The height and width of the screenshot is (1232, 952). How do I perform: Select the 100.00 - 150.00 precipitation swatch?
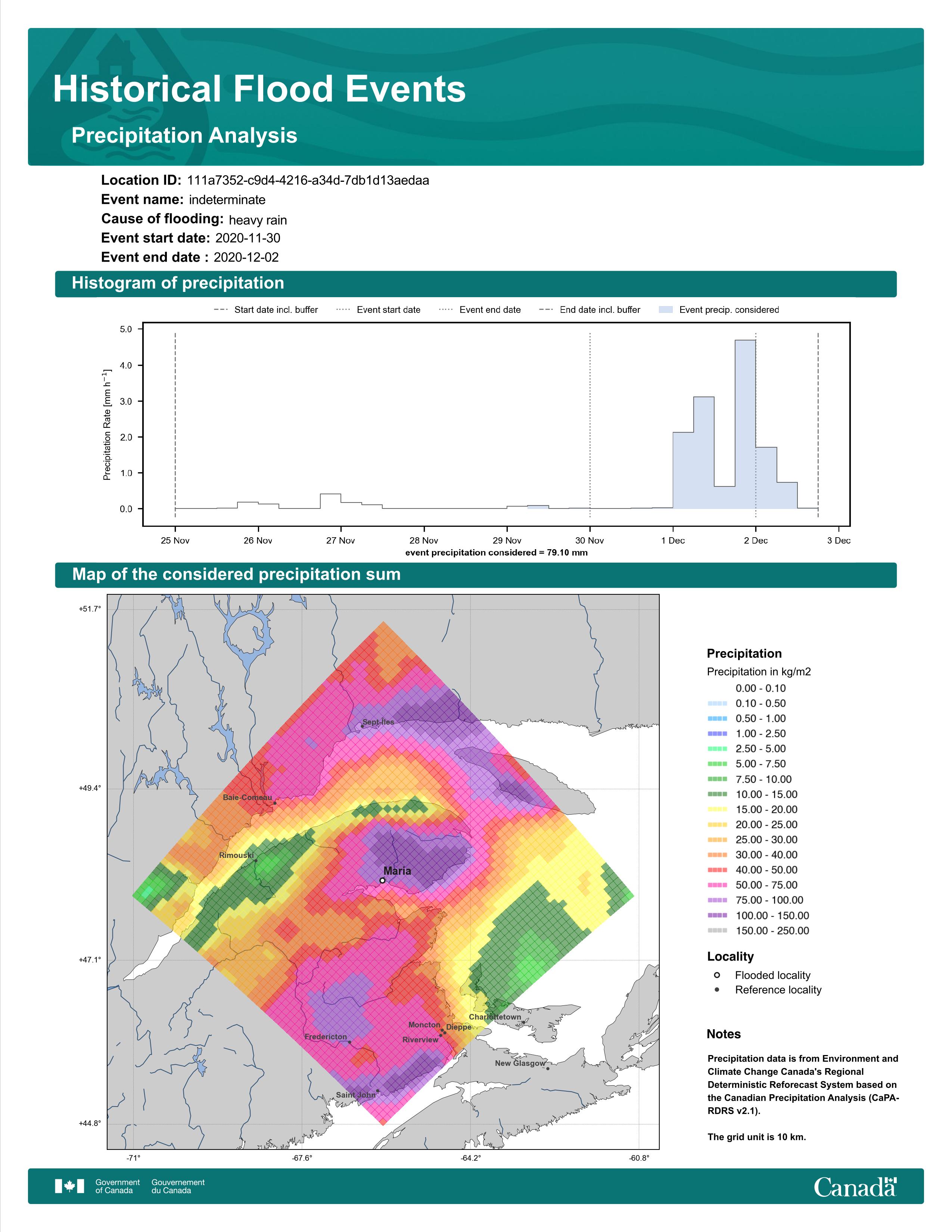pyautogui.click(x=717, y=915)
